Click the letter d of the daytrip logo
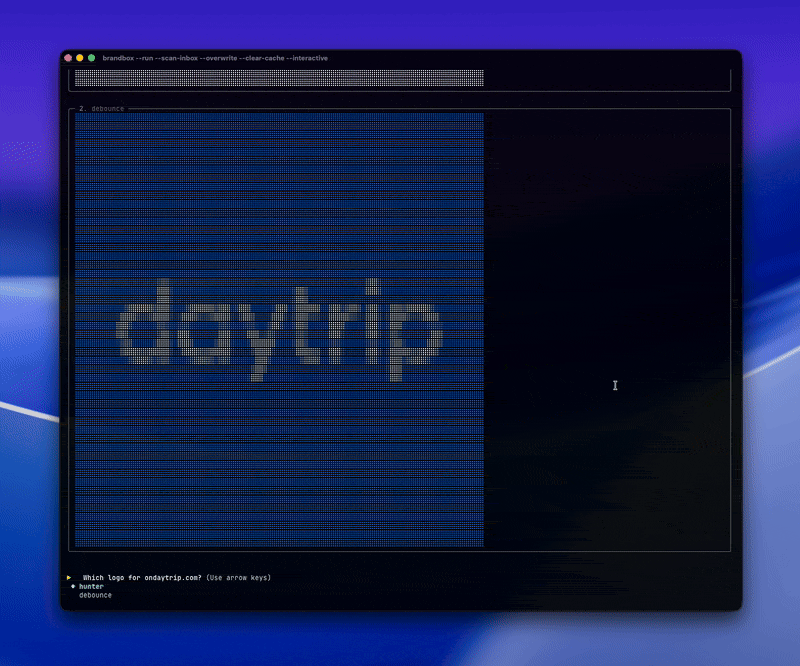The image size is (800, 666). point(143,323)
